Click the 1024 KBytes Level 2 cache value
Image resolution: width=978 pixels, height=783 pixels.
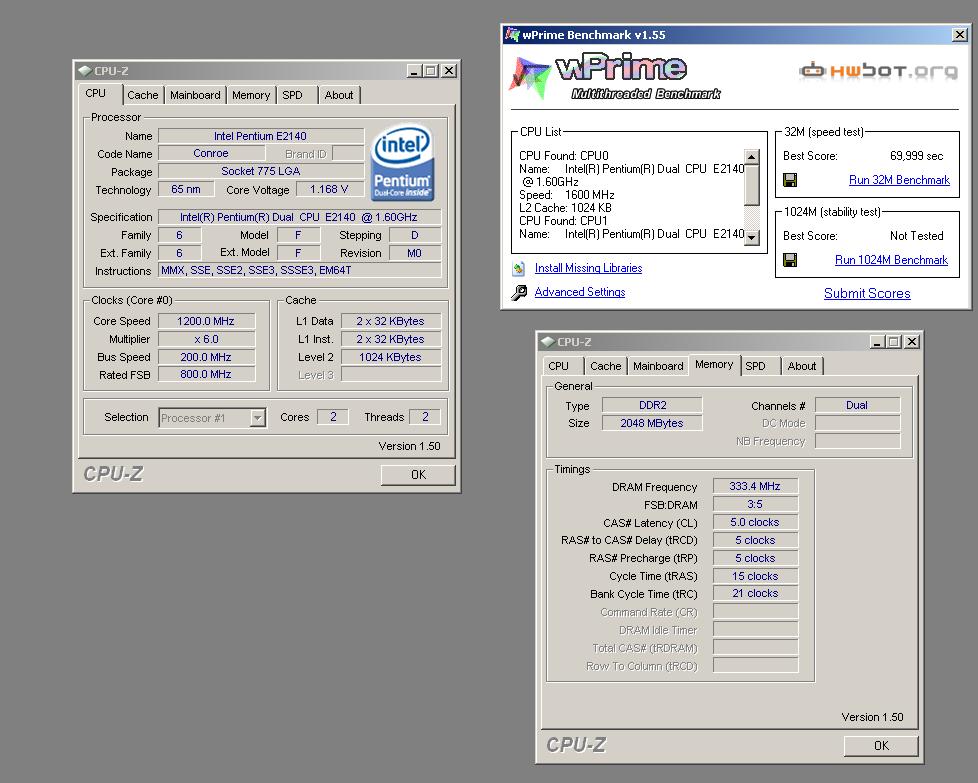click(x=390, y=357)
